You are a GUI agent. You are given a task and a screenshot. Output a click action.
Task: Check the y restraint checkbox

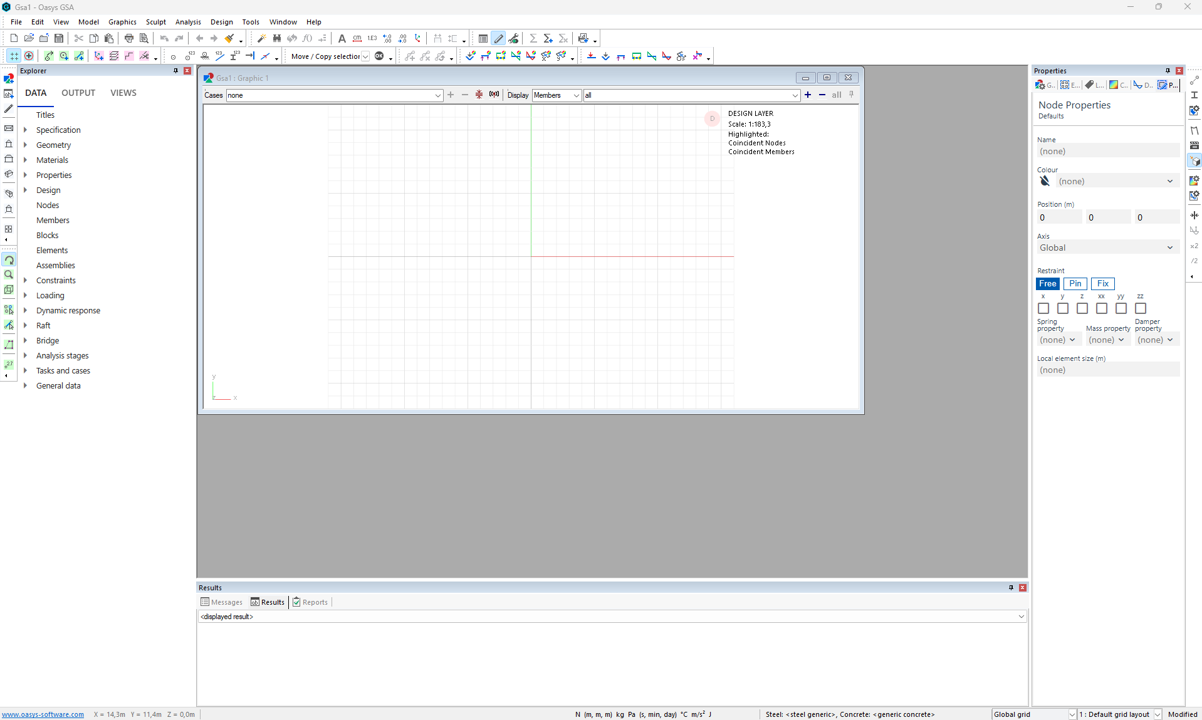[x=1063, y=309]
